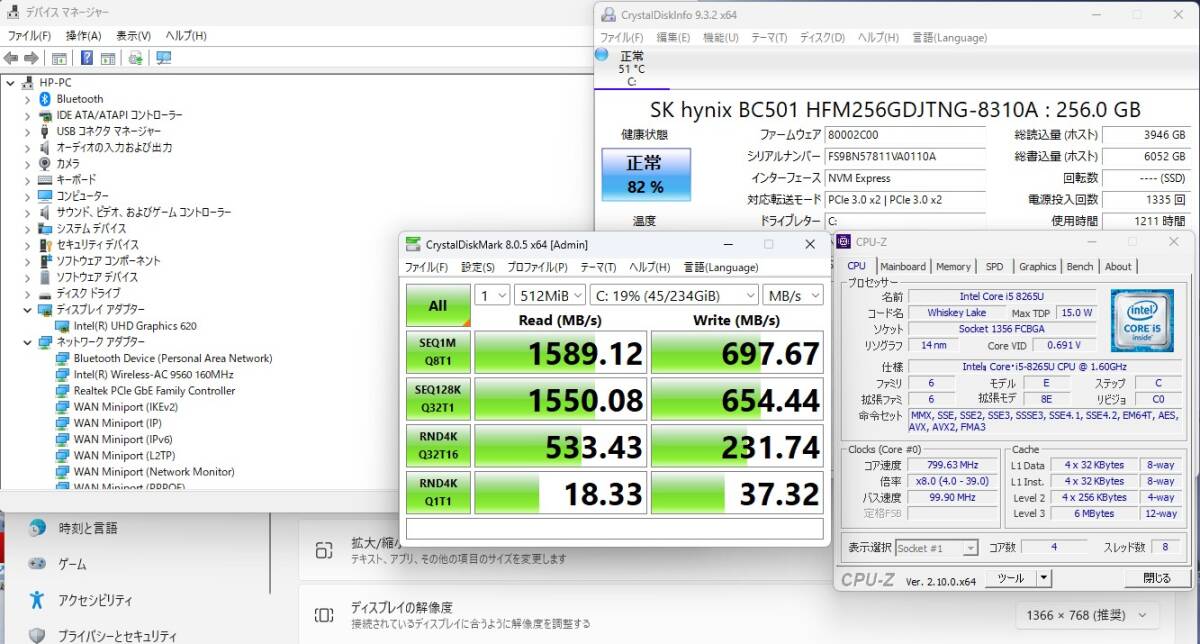Click the CPU-Z purple title bar icon

point(844,241)
